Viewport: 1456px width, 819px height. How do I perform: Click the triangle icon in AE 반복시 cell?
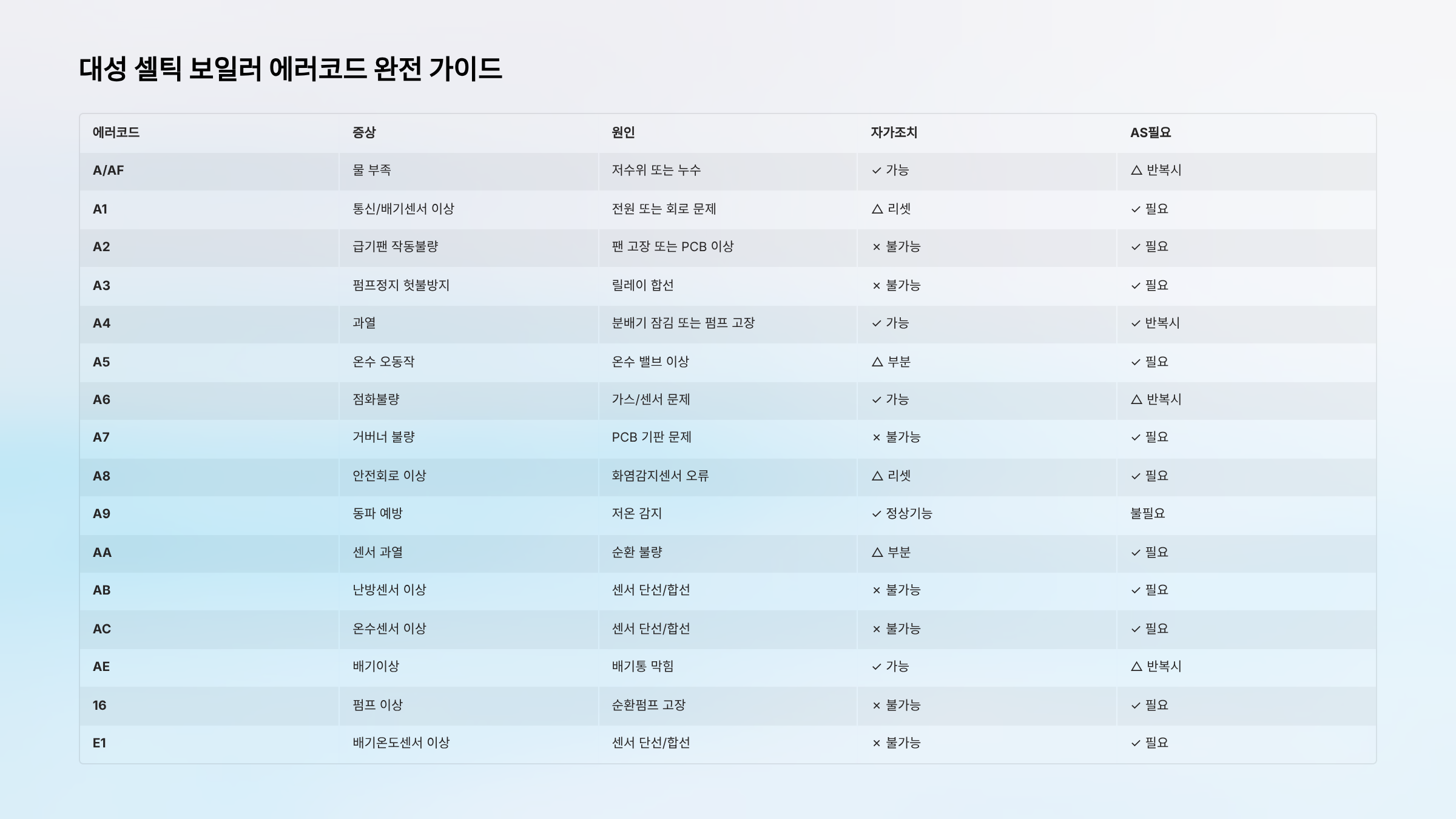coord(1136,667)
